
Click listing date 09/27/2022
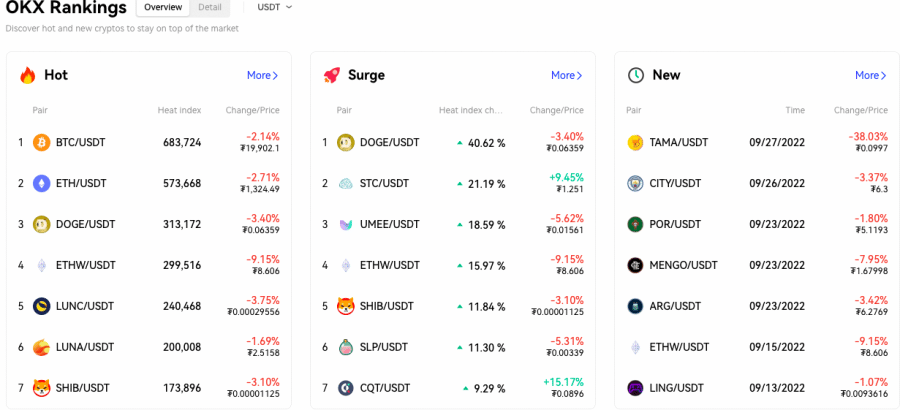click(x=777, y=142)
